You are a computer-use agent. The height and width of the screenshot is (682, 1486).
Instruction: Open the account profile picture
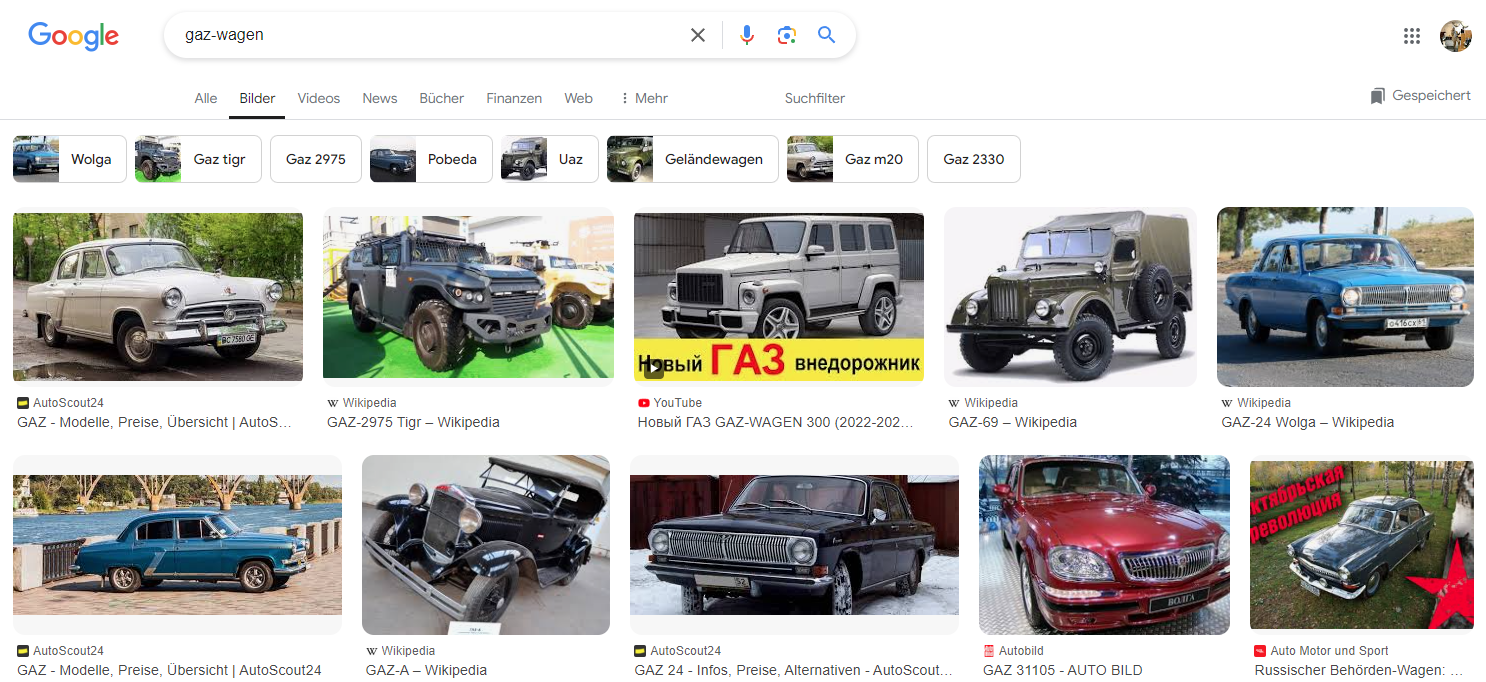pos(1455,36)
